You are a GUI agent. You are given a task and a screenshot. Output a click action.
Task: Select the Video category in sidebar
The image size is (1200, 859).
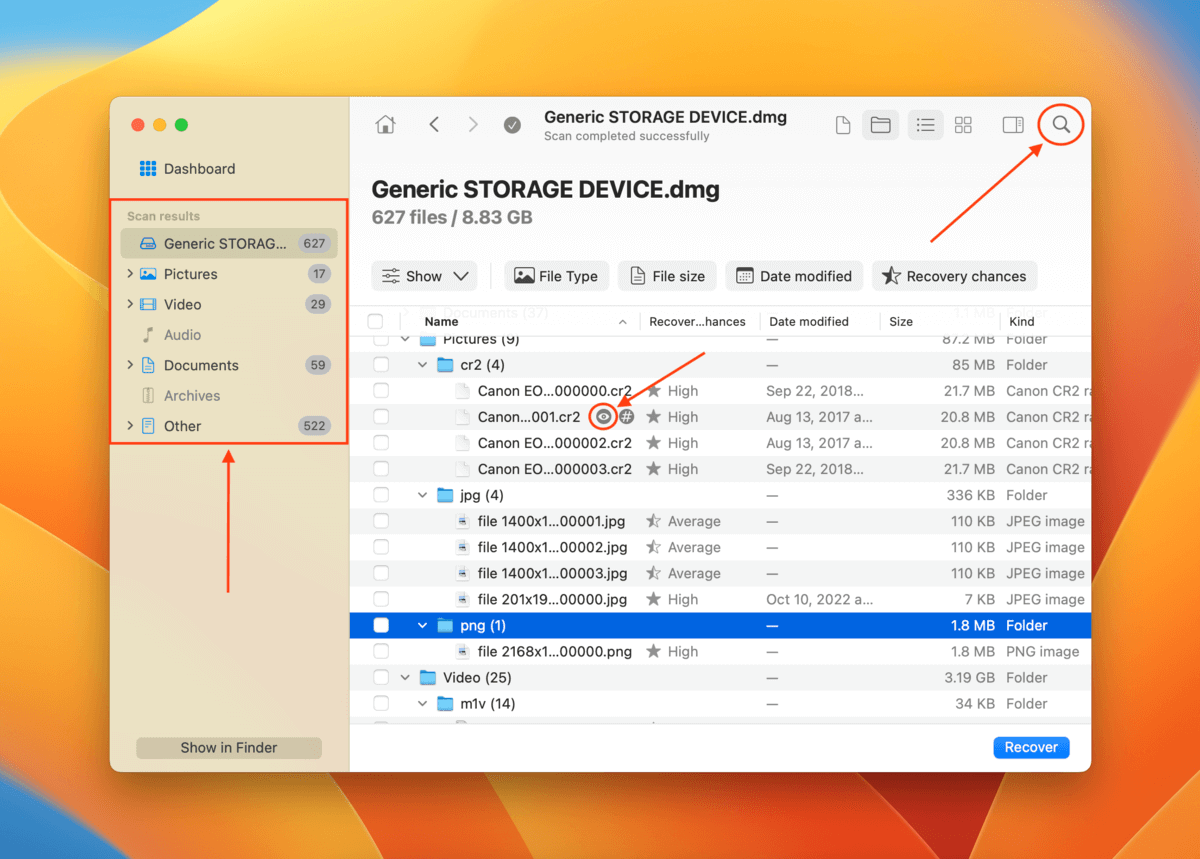tap(229, 304)
